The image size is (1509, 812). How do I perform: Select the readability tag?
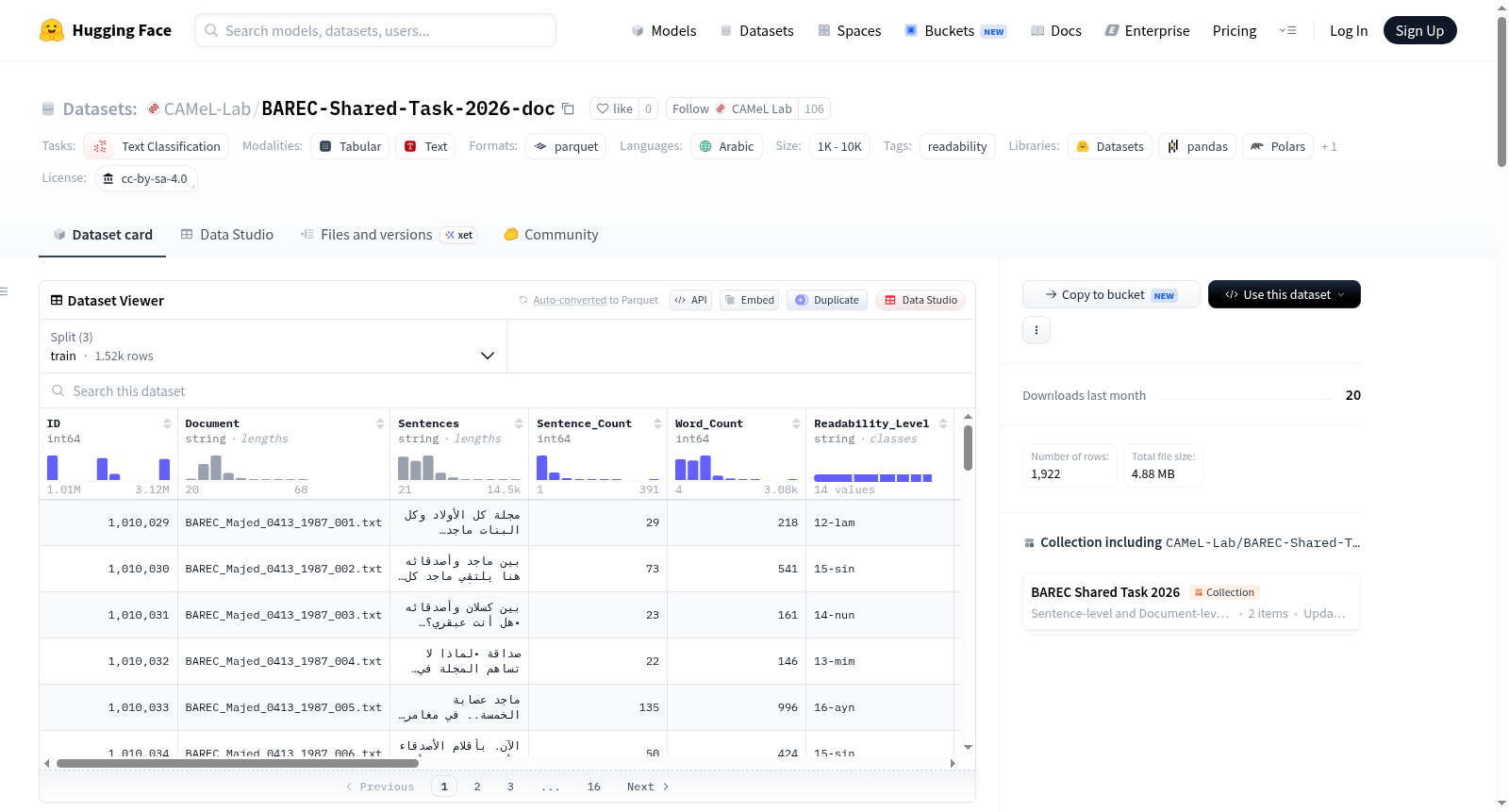point(957,146)
